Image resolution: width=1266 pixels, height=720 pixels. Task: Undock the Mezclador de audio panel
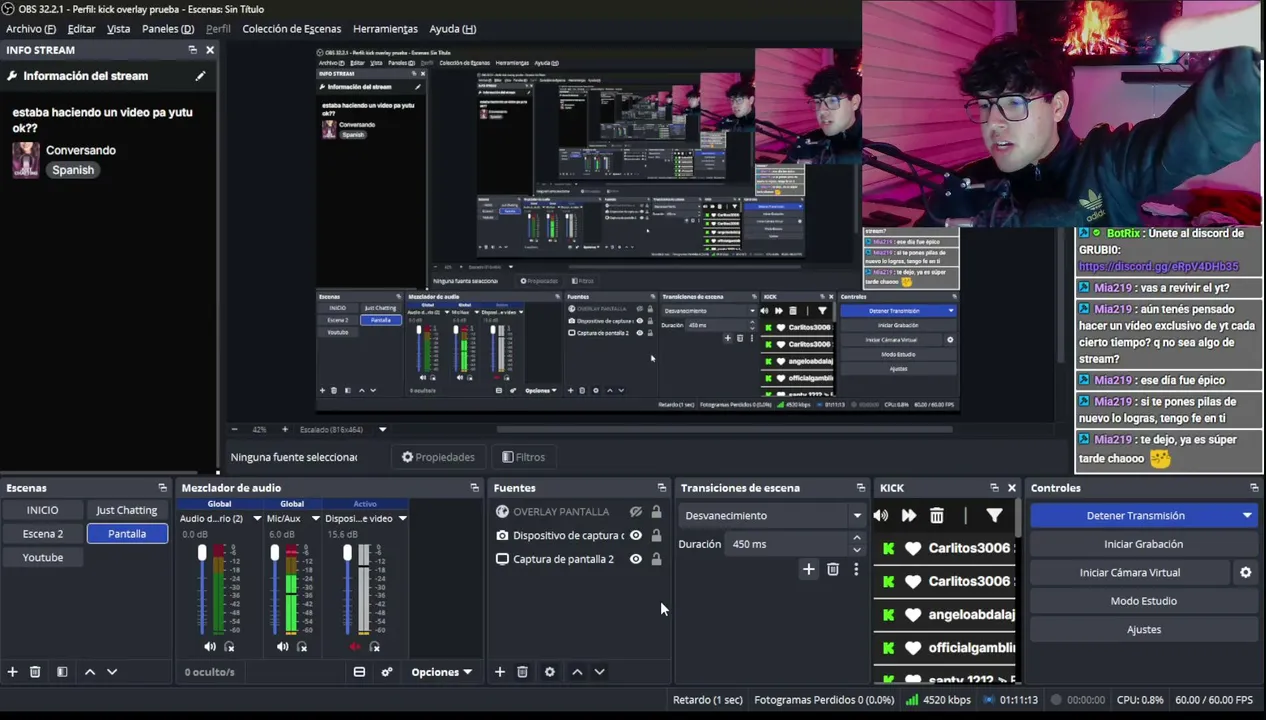point(474,488)
